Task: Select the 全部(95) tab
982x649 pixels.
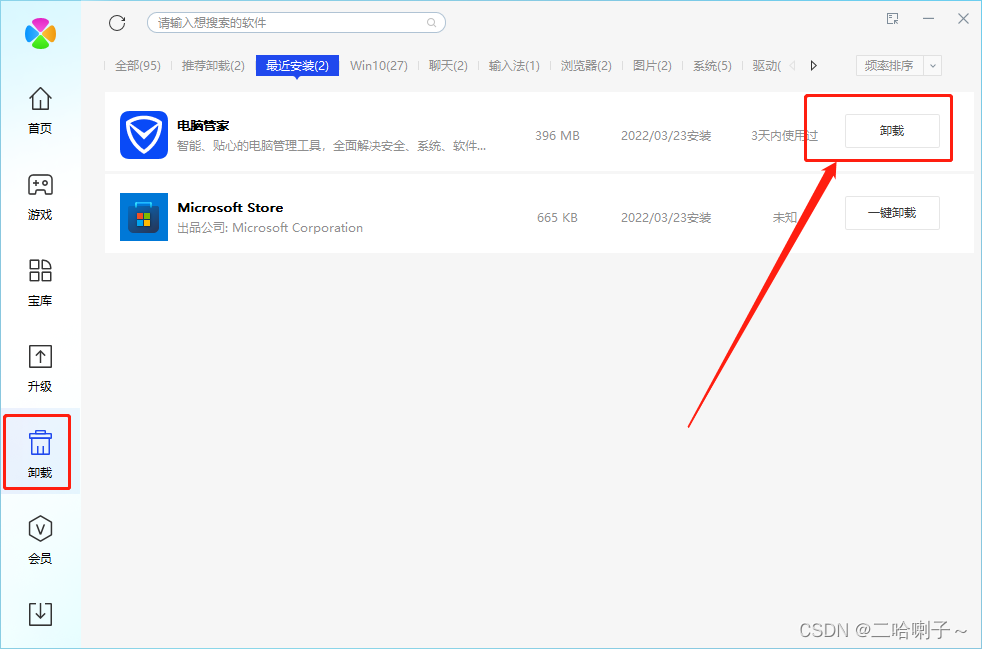Action: point(138,66)
